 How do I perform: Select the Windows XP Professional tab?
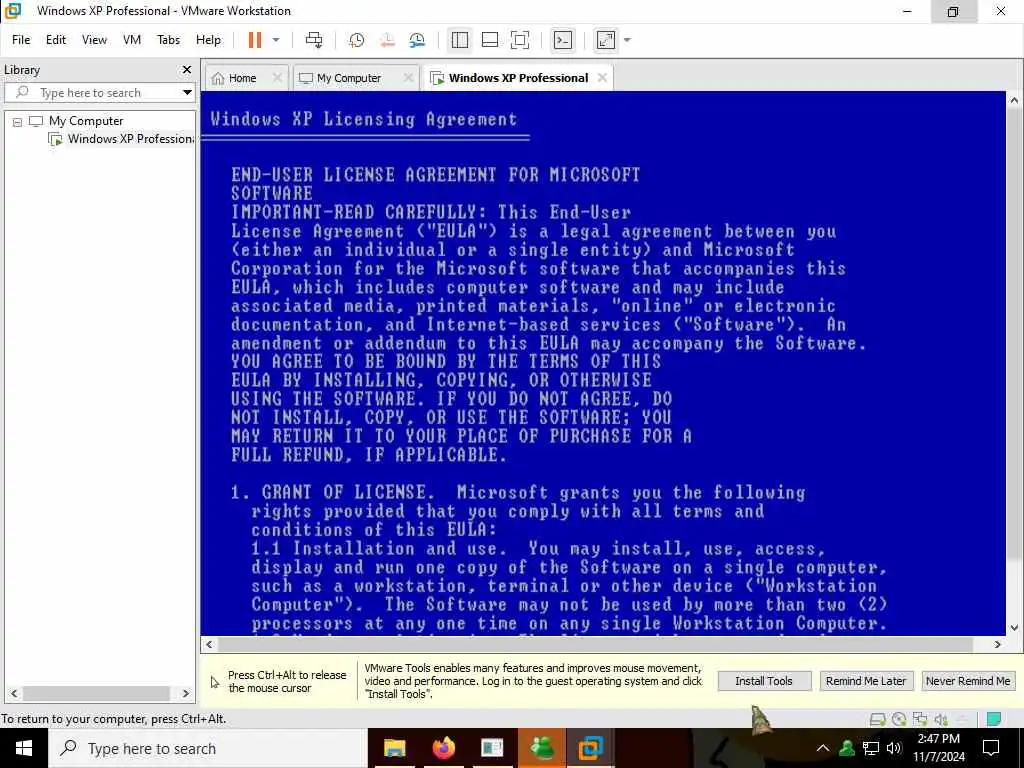[519, 78]
